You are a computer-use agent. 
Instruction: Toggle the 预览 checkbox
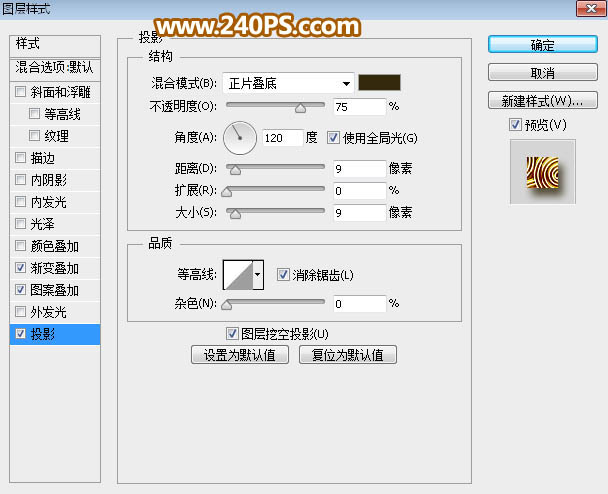[x=515, y=125]
